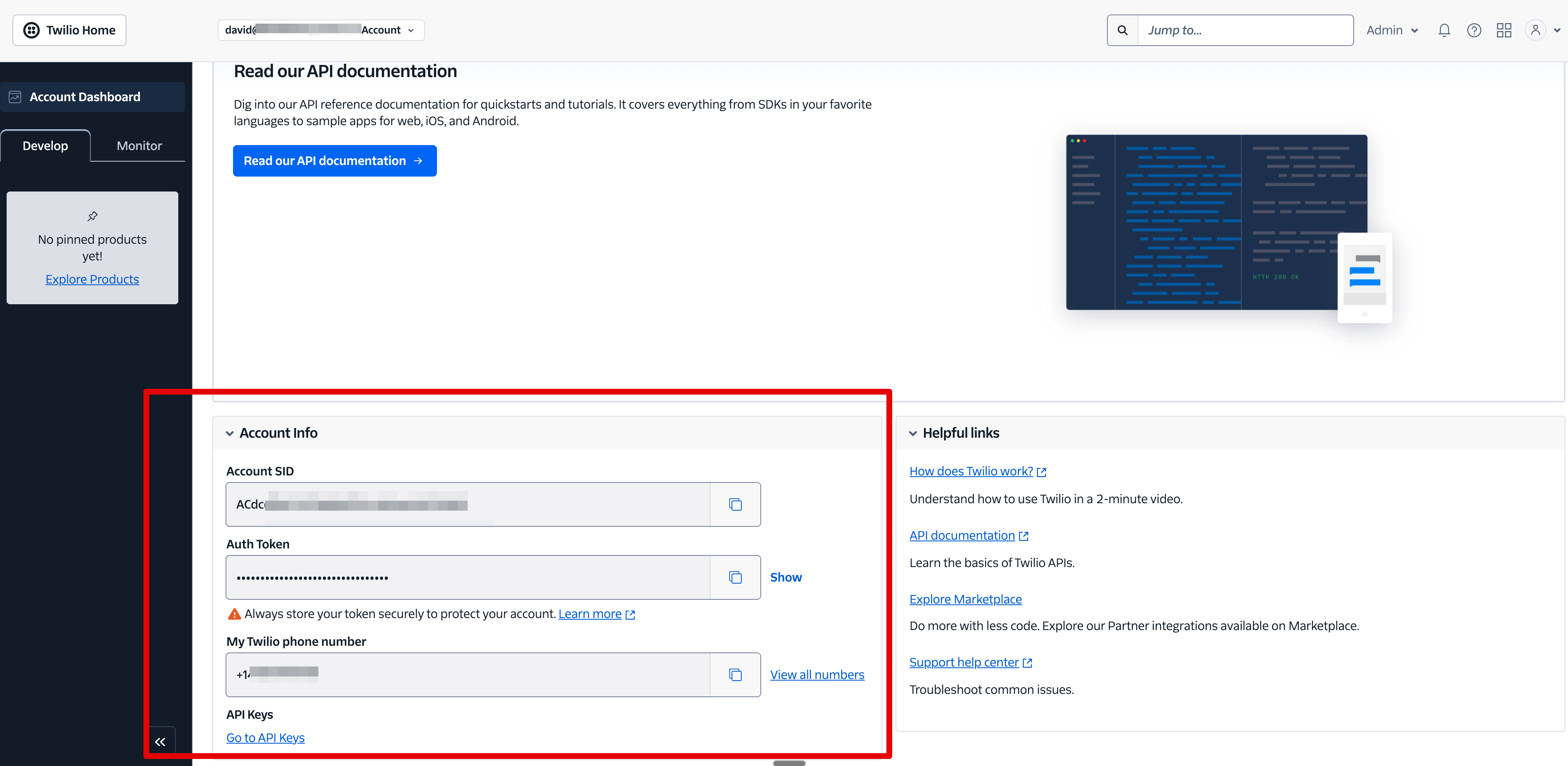Viewport: 1568px width, 766px height.
Task: Select 'Auth Token' label text
Action: (x=258, y=545)
